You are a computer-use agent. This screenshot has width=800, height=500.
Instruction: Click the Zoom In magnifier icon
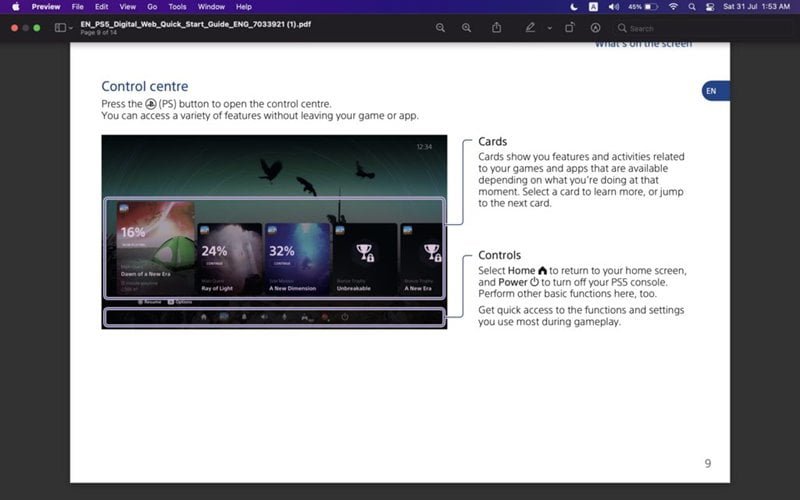point(466,28)
